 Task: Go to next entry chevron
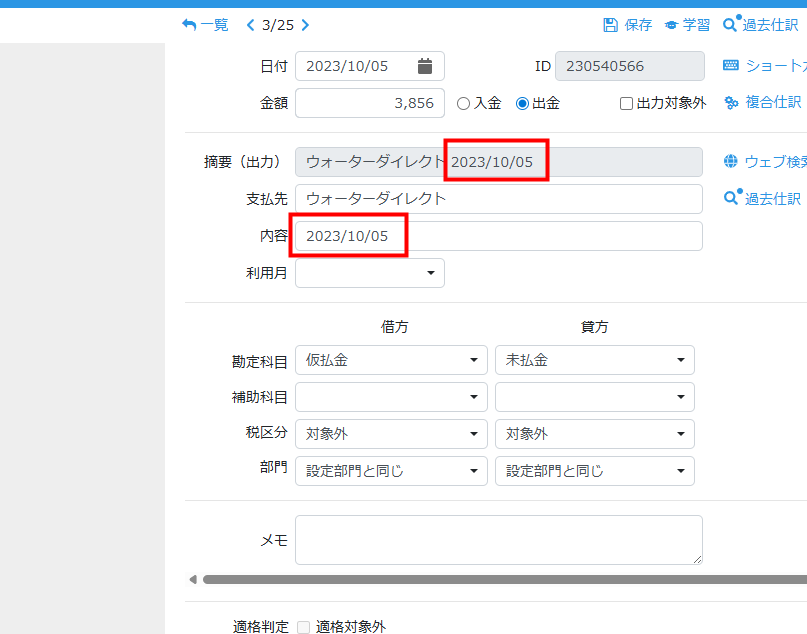305,25
